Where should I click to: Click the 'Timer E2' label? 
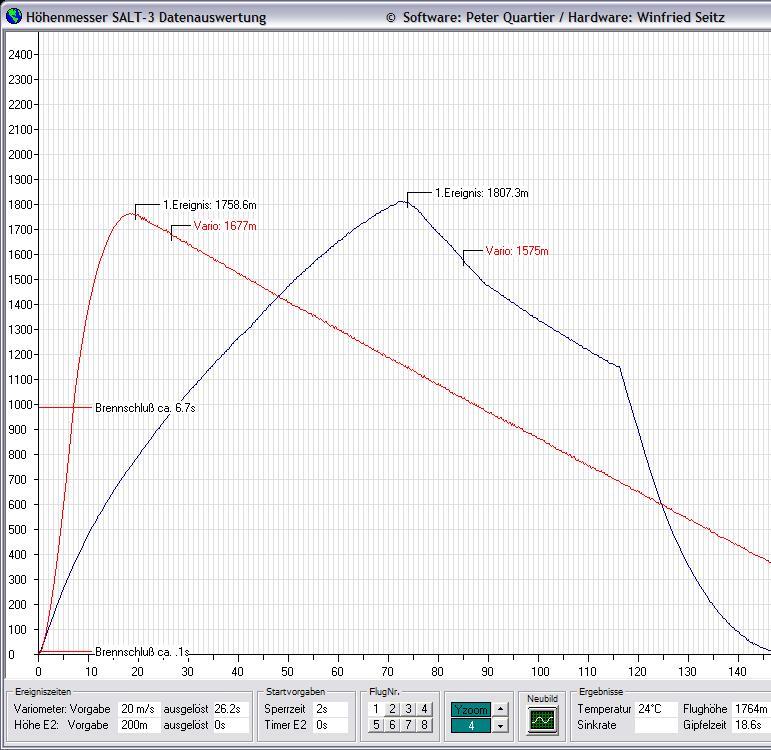285,725
